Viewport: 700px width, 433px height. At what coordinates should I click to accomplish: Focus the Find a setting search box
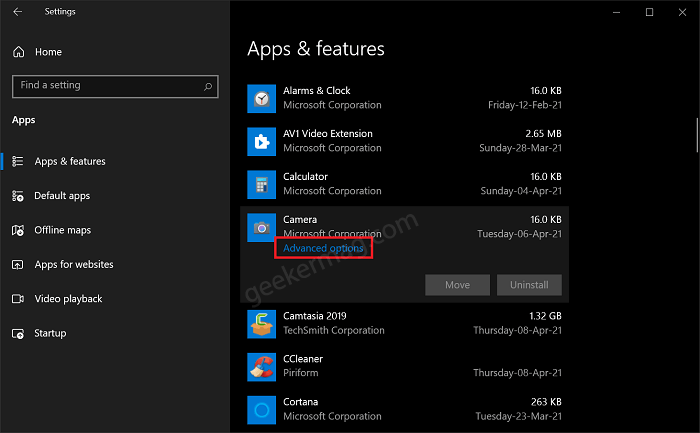115,86
